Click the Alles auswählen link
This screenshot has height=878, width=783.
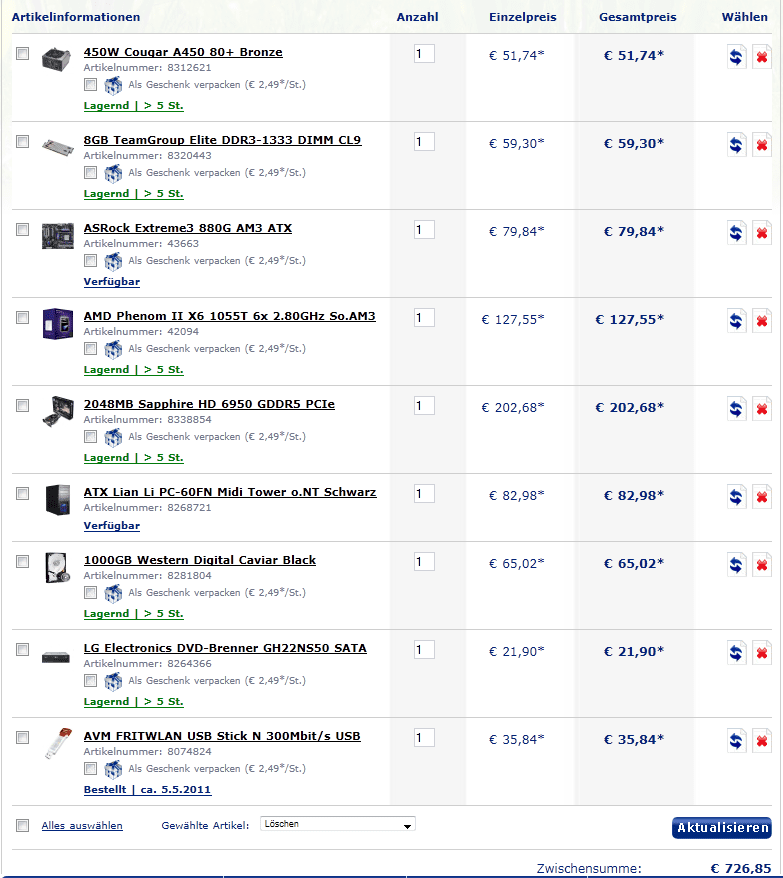point(82,826)
